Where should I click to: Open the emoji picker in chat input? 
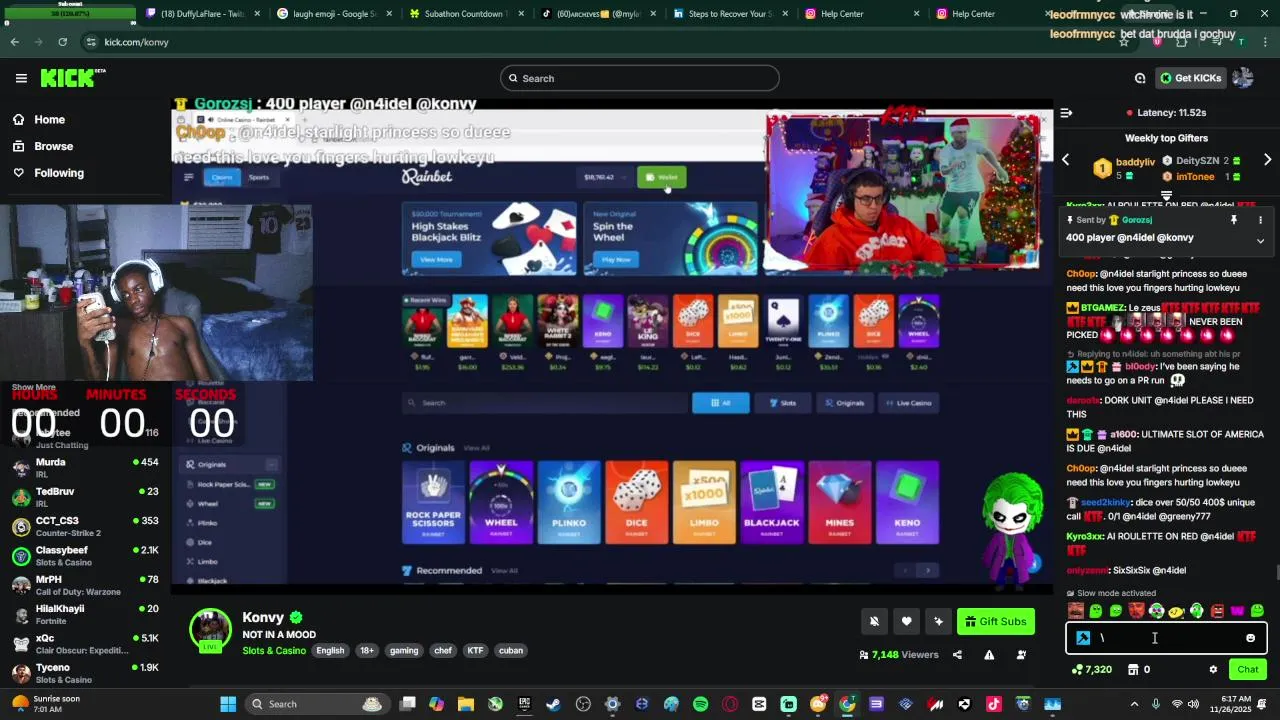tap(1250, 638)
